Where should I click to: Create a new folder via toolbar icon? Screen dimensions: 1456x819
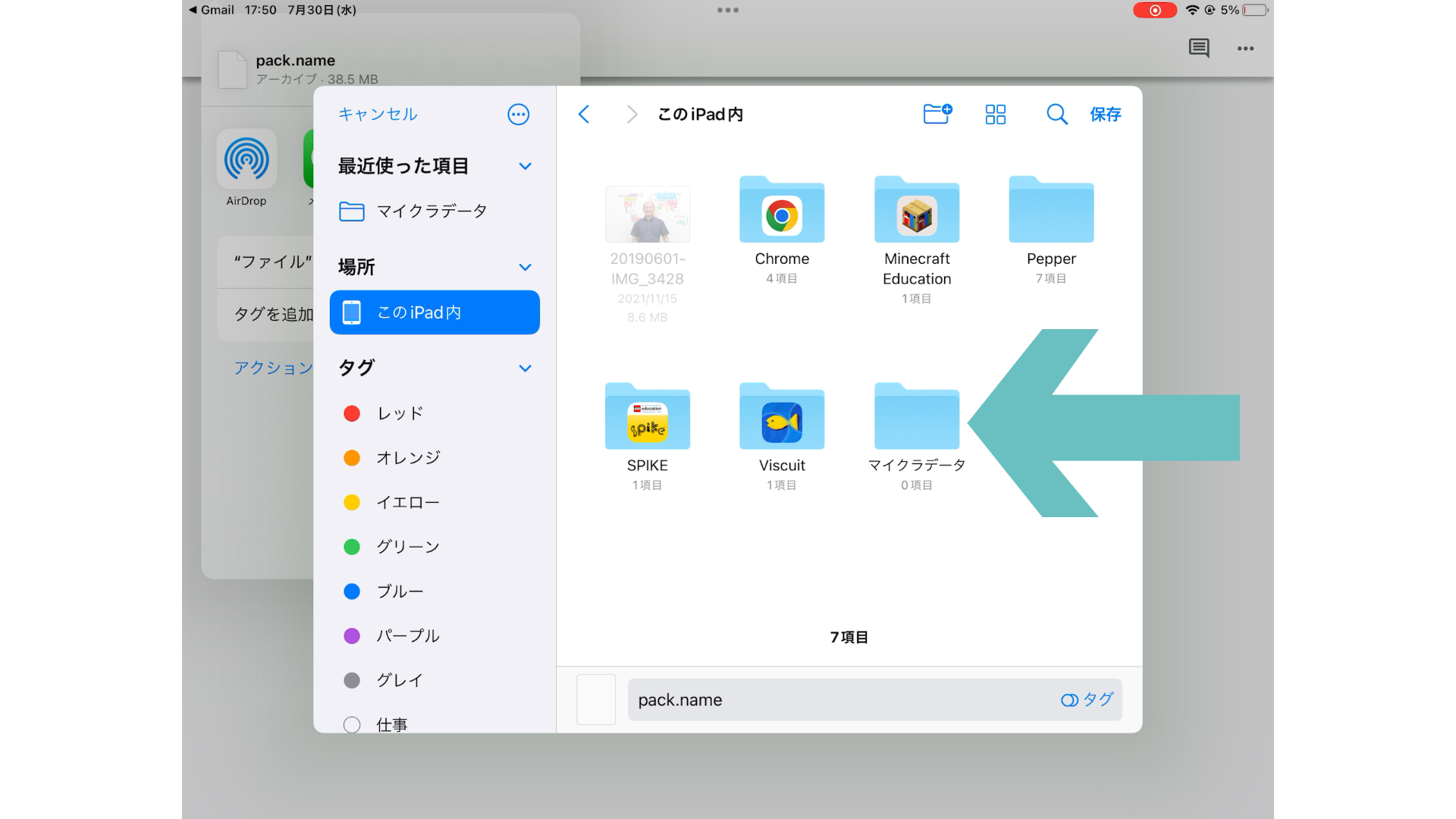pyautogui.click(x=937, y=114)
